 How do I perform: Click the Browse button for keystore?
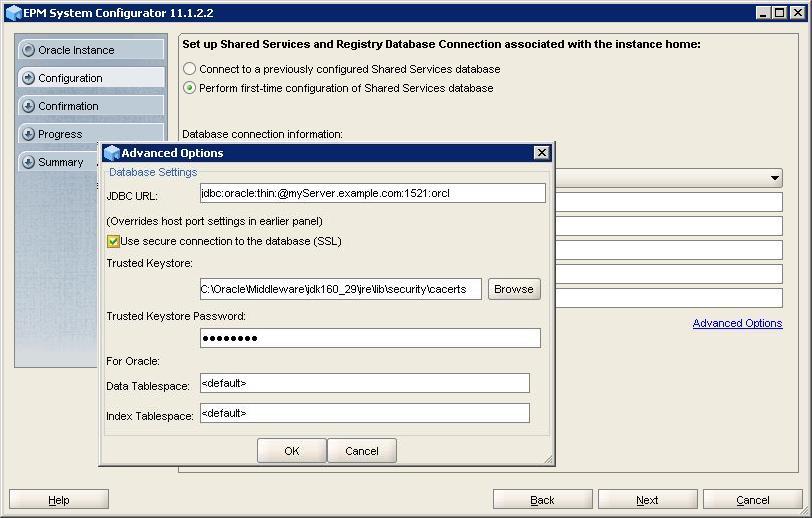[x=514, y=289]
